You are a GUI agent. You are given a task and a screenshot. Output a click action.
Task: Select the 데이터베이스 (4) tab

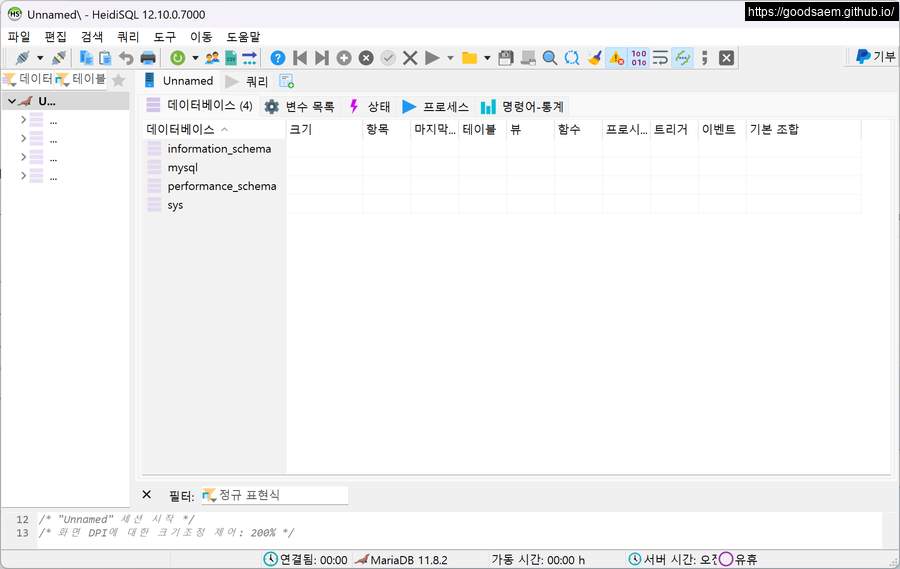[200, 106]
